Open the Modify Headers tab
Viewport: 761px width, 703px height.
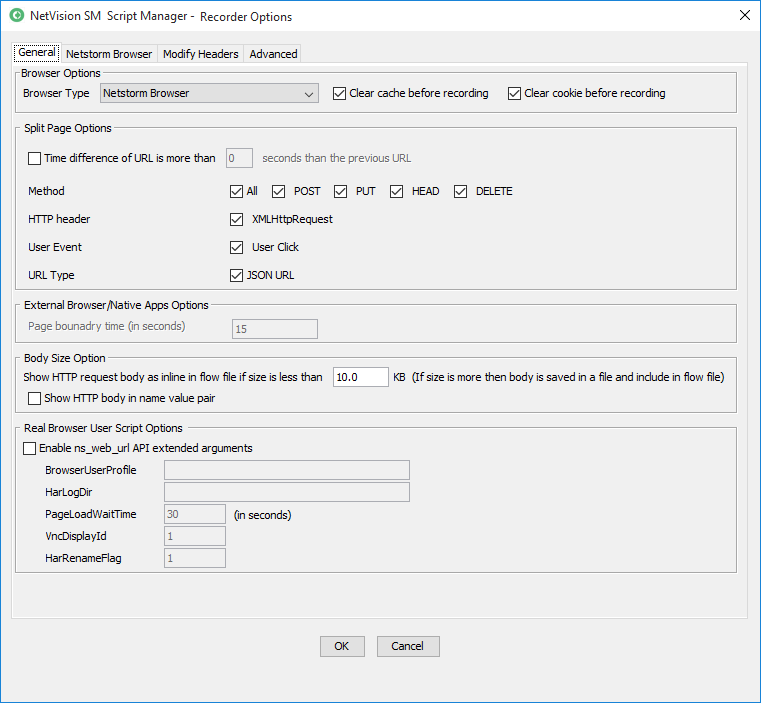(x=200, y=54)
